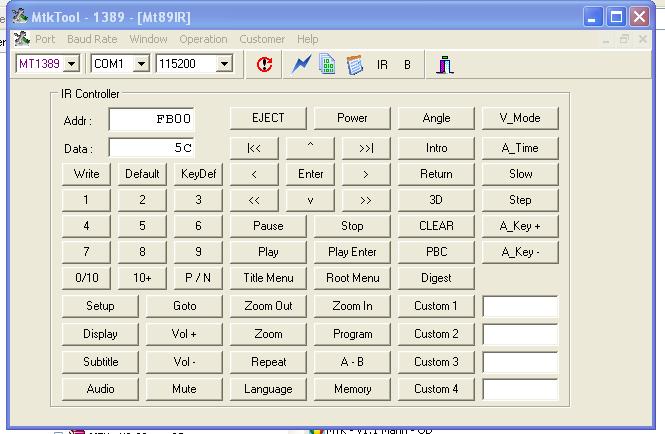Click the Zoom In button

point(352,306)
